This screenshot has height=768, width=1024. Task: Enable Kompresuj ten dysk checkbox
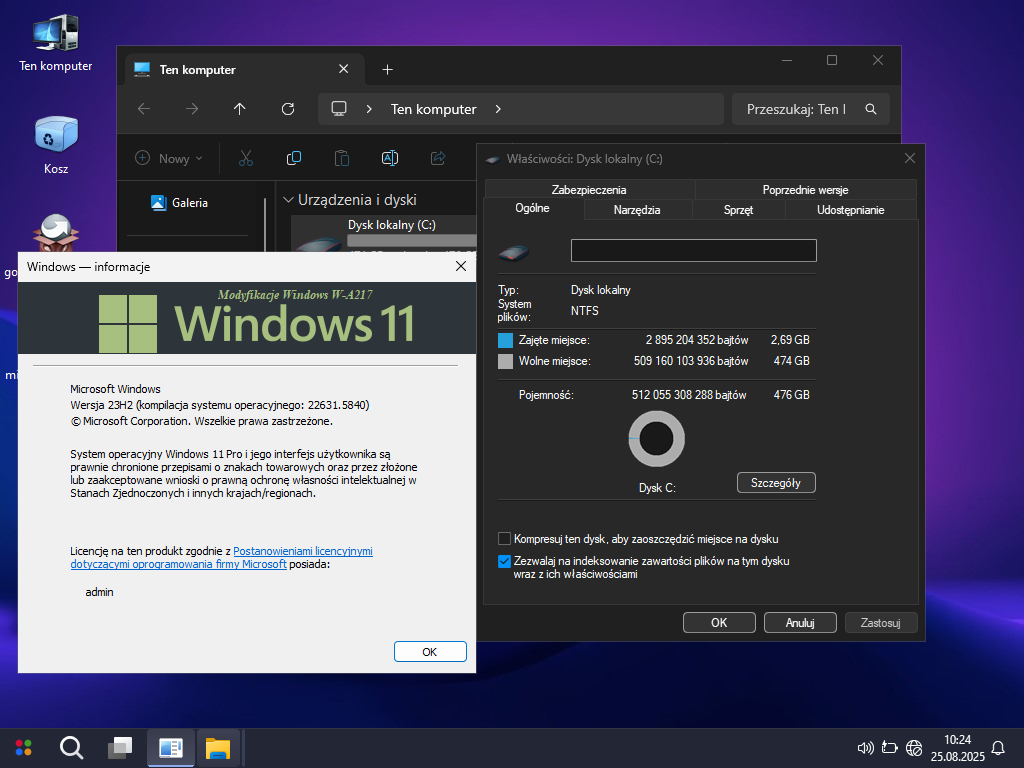pos(505,539)
